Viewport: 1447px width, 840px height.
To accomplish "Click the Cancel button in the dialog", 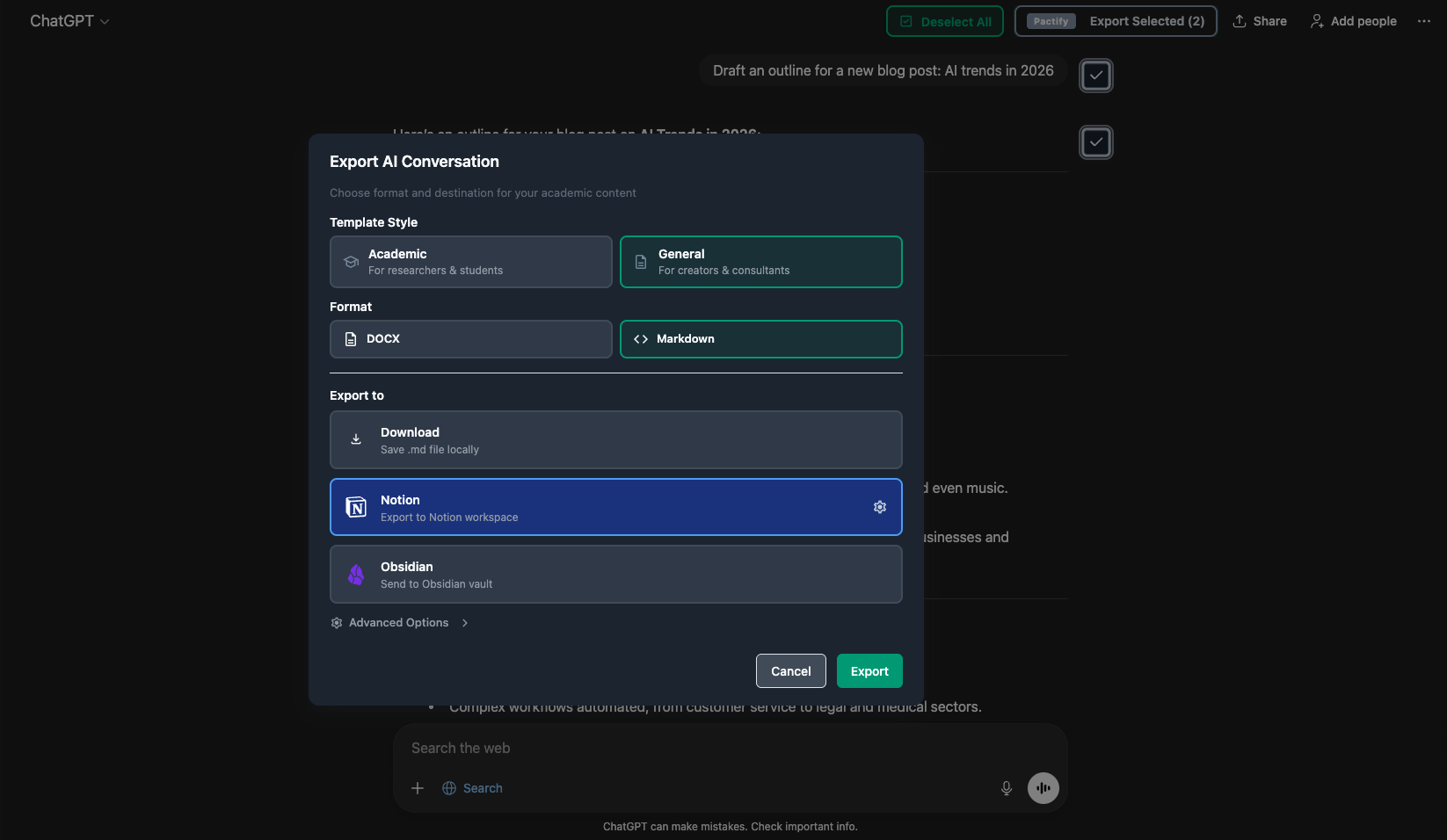I will (x=790, y=670).
